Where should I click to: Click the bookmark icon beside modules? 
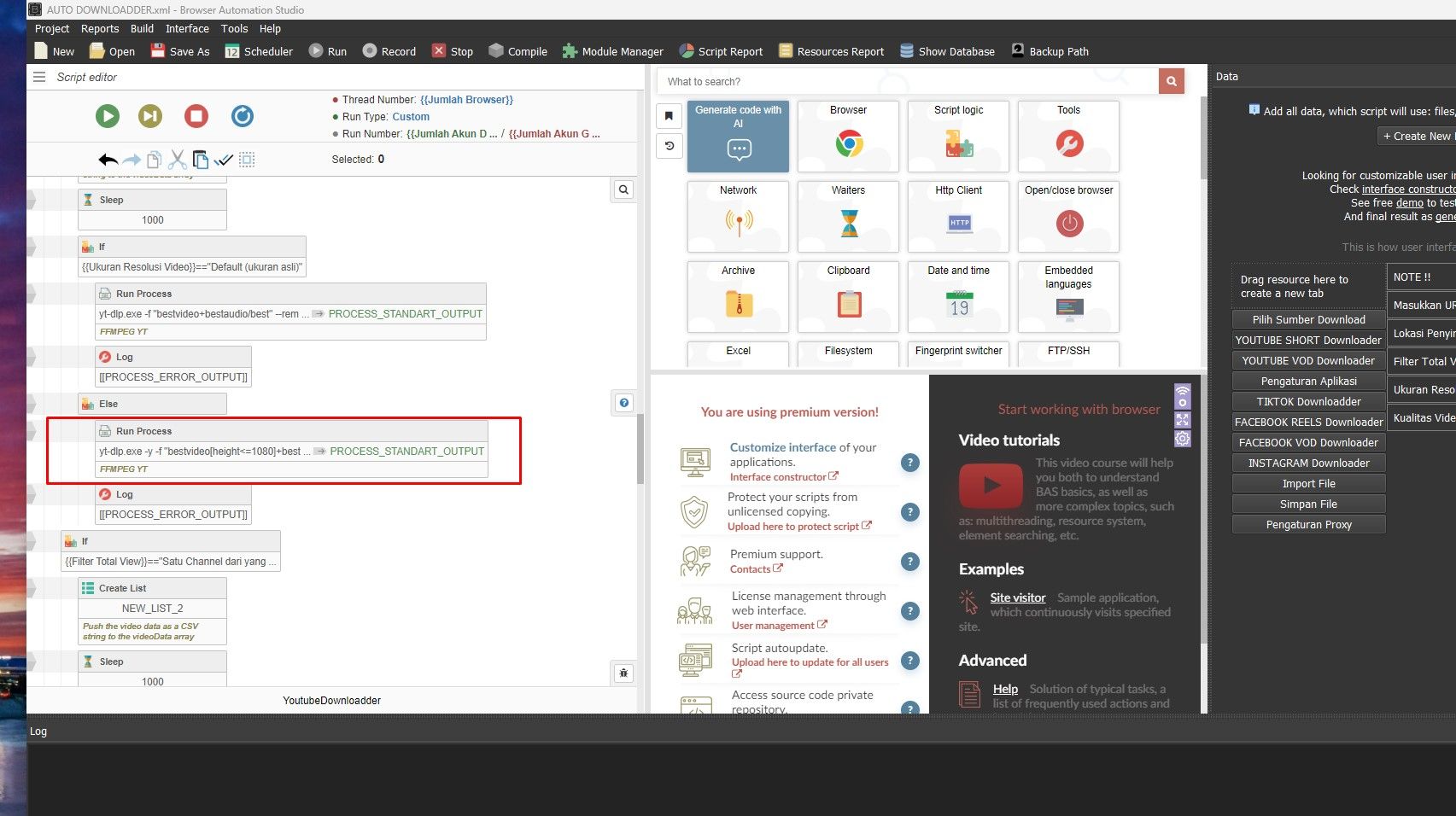tap(669, 116)
